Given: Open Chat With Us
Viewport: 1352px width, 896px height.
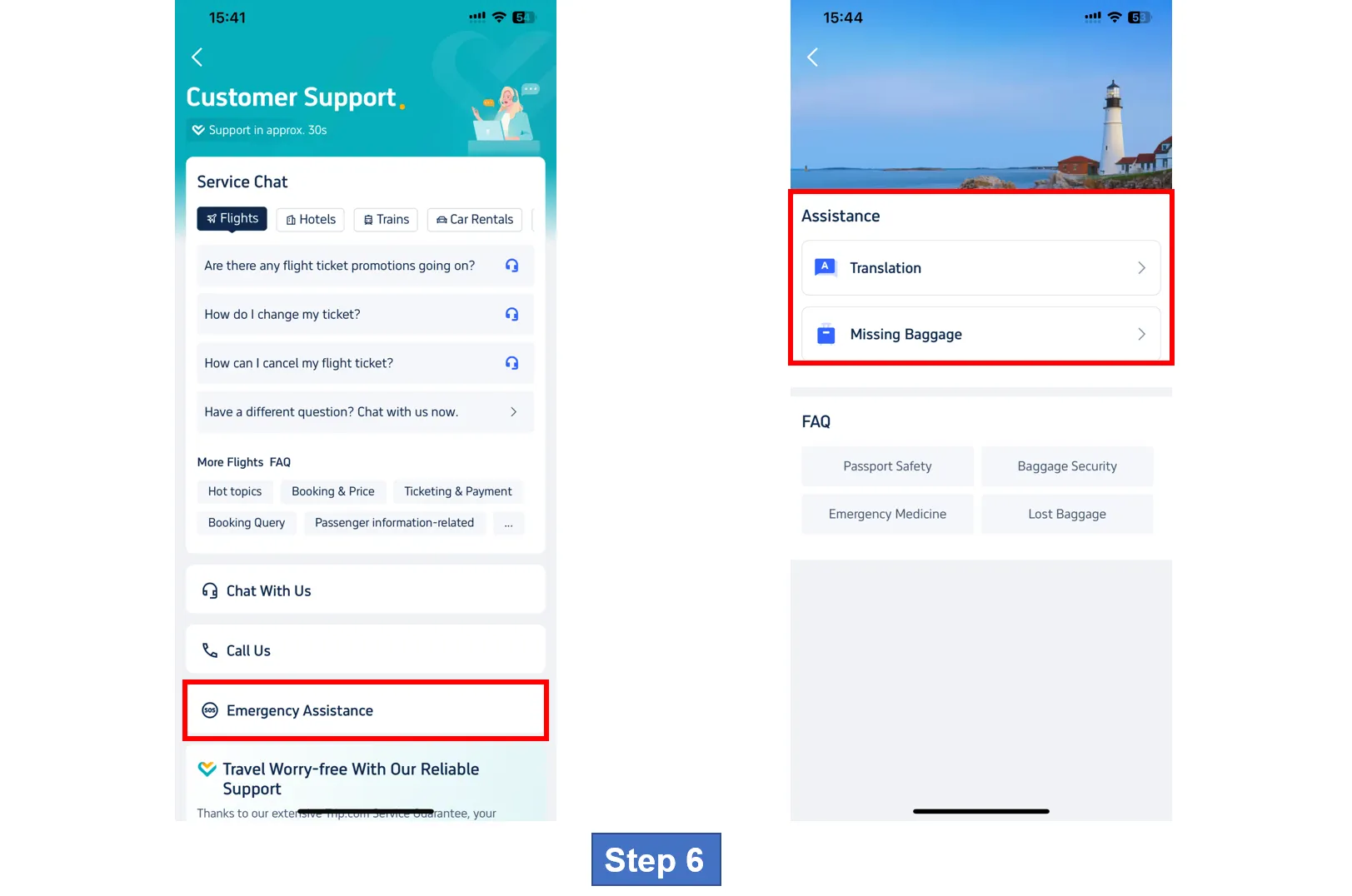Looking at the screenshot, I should [366, 590].
